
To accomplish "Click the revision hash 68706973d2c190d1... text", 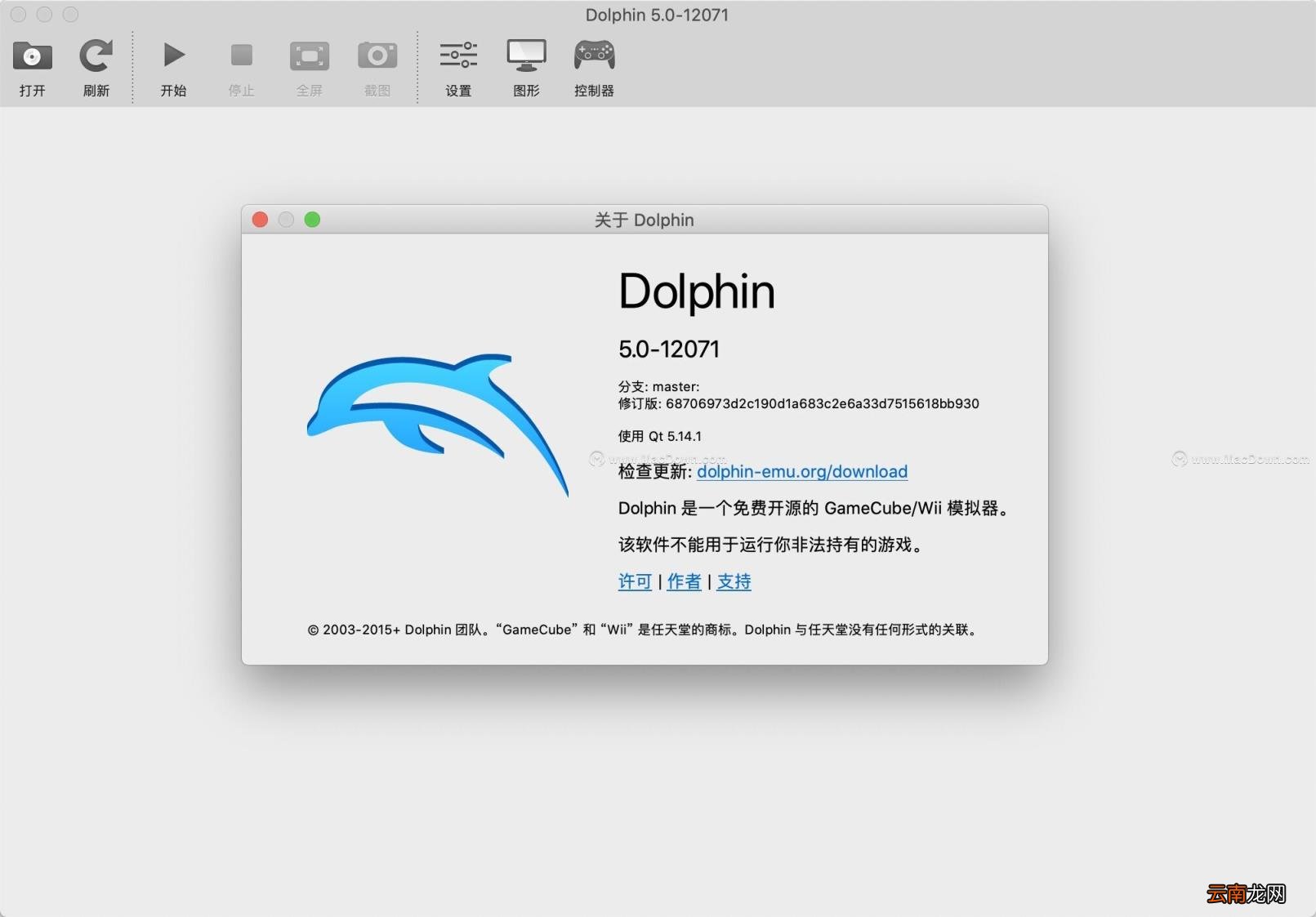I will (x=822, y=403).
